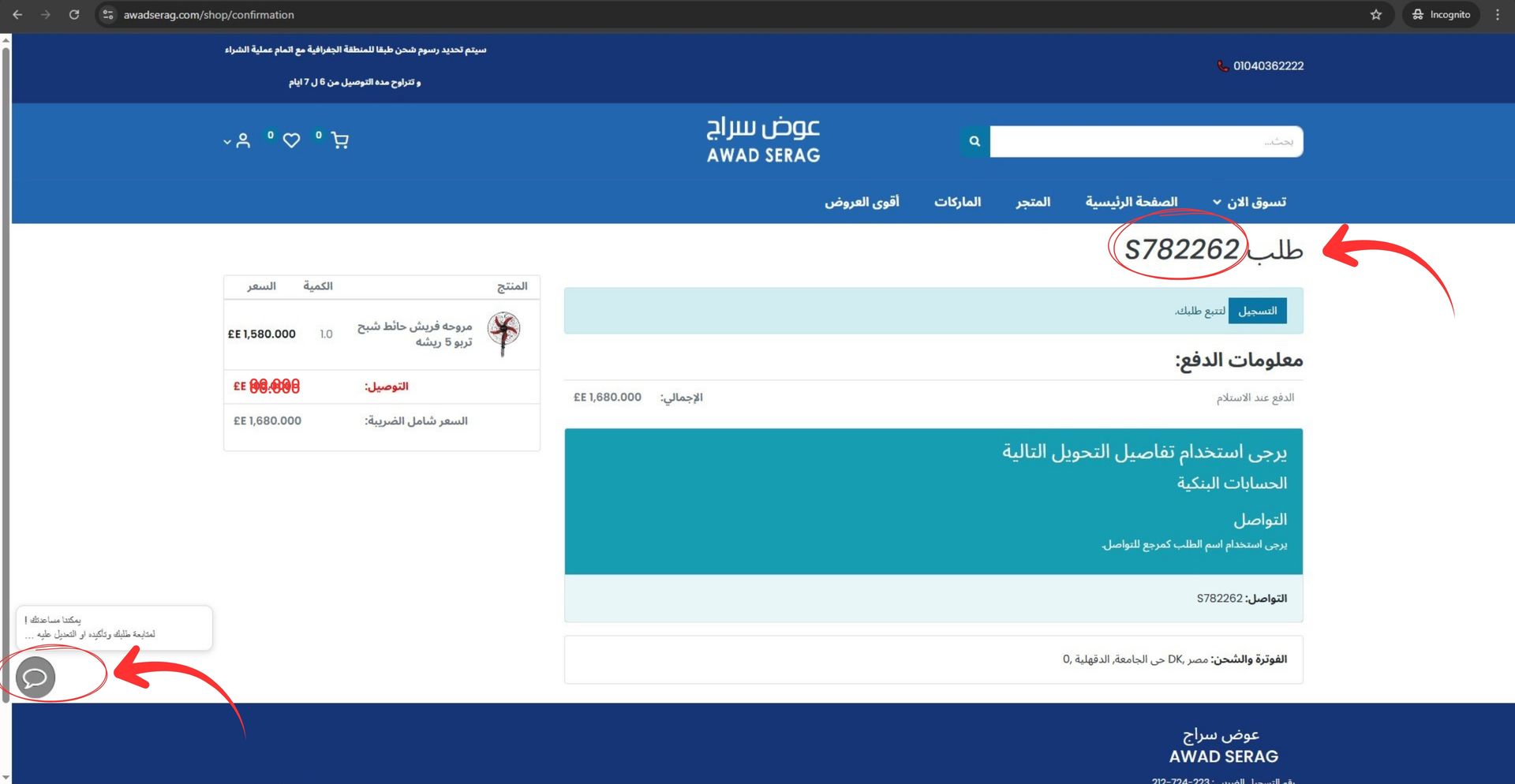Open the account chevron dropdown
The height and width of the screenshot is (784, 1515).
click(225, 143)
